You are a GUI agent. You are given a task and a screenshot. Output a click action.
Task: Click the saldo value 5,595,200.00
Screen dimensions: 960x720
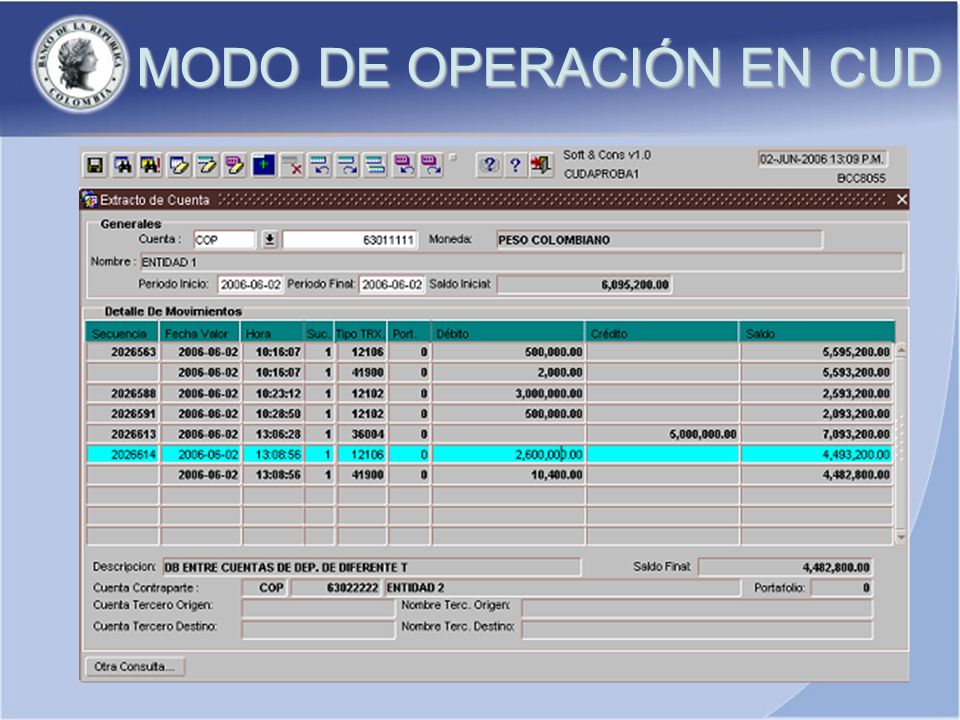817,352
